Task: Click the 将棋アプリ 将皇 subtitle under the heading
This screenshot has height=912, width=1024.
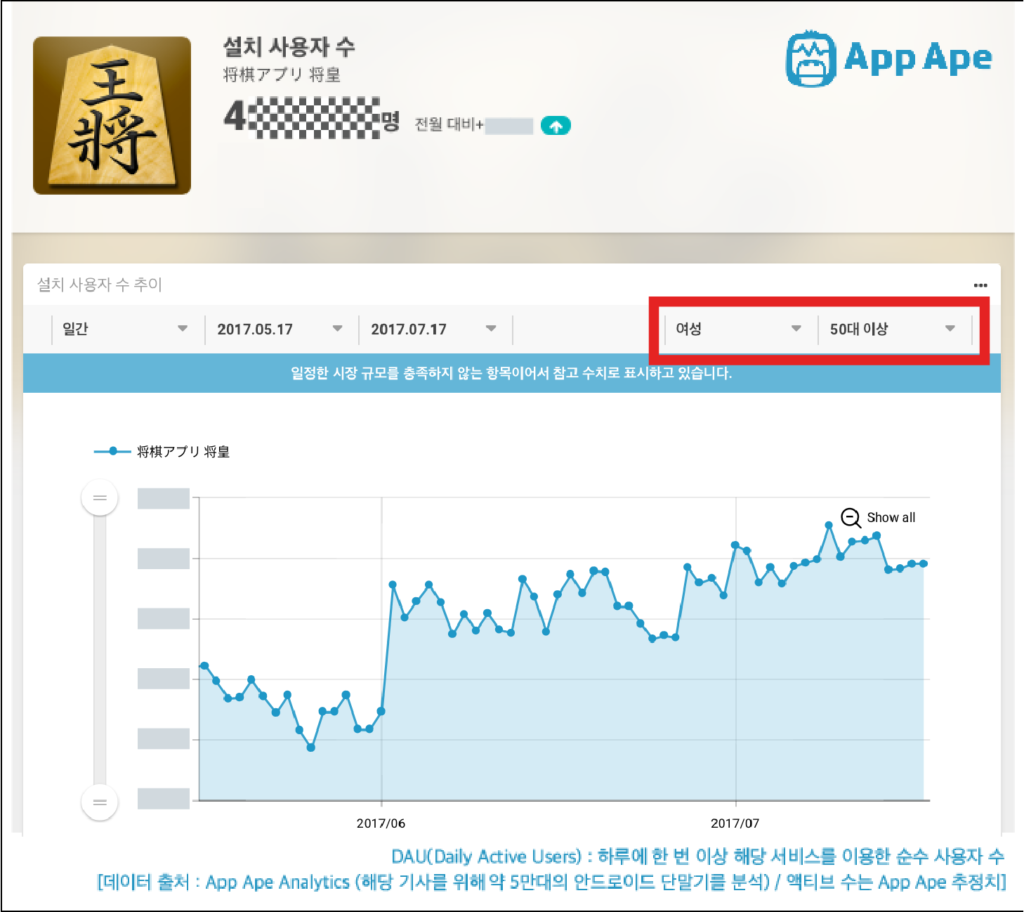Action: click(282, 74)
